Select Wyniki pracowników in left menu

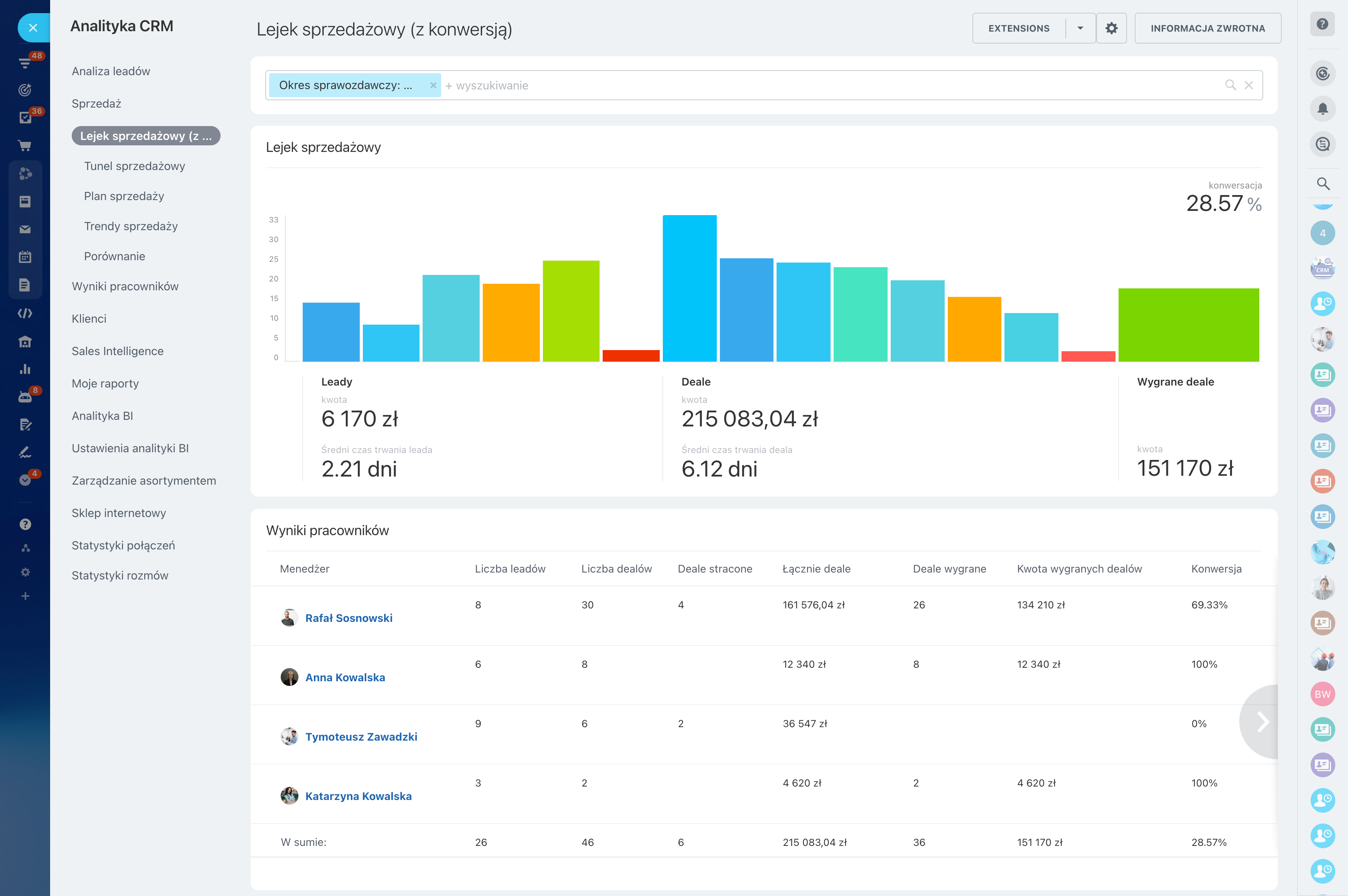coord(125,286)
